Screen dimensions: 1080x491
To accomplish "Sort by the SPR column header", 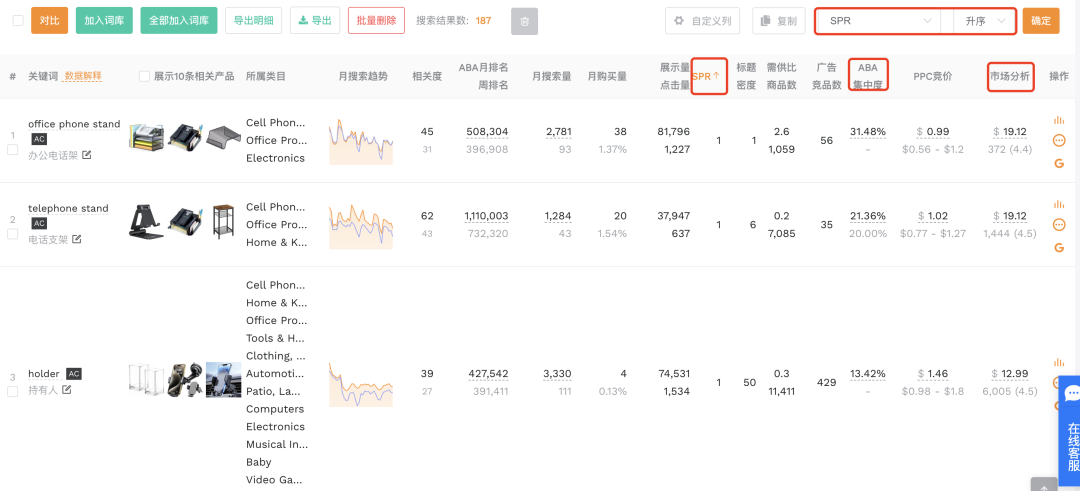I will (x=708, y=76).
